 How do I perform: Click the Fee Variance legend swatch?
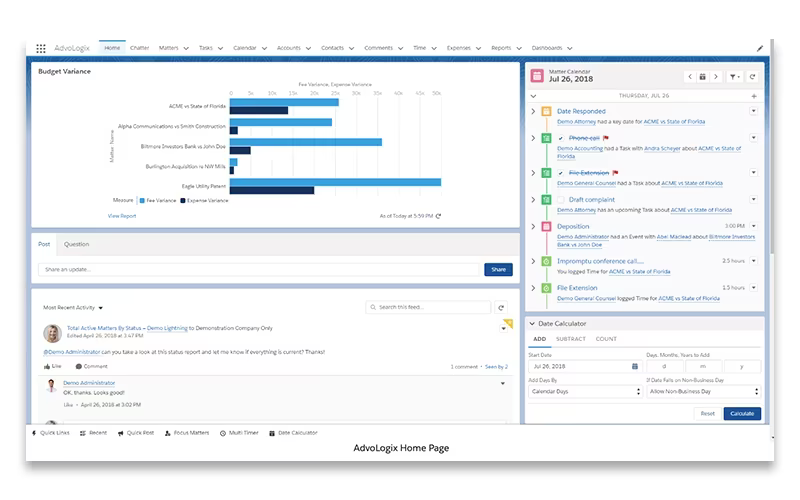pyautogui.click(x=142, y=201)
